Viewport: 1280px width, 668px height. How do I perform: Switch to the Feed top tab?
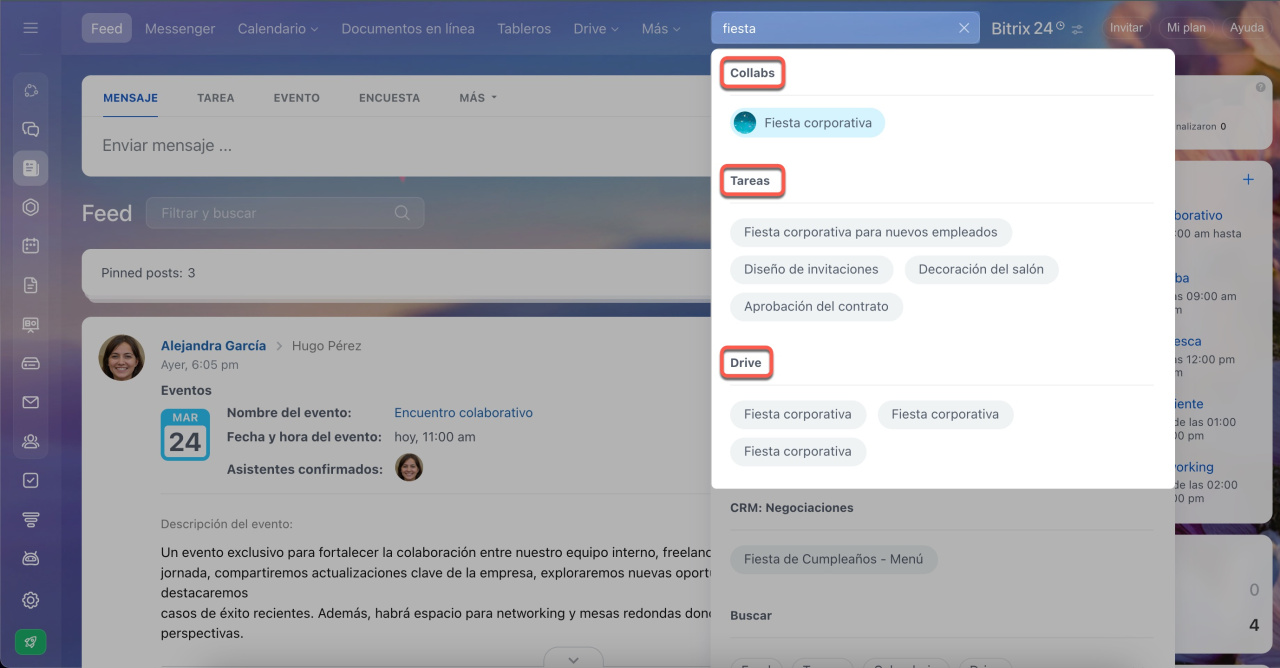(x=107, y=28)
